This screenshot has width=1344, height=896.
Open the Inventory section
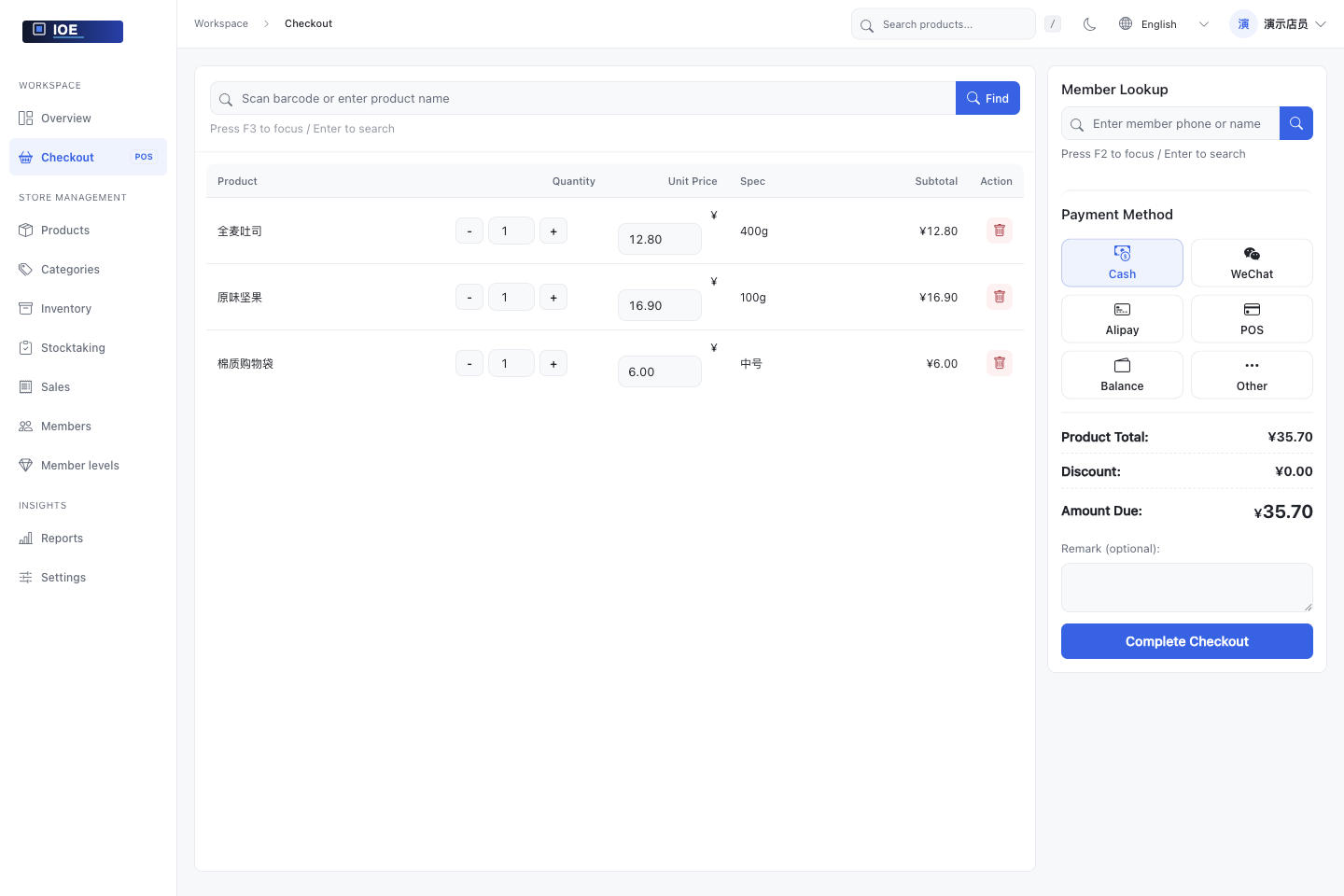(88, 309)
